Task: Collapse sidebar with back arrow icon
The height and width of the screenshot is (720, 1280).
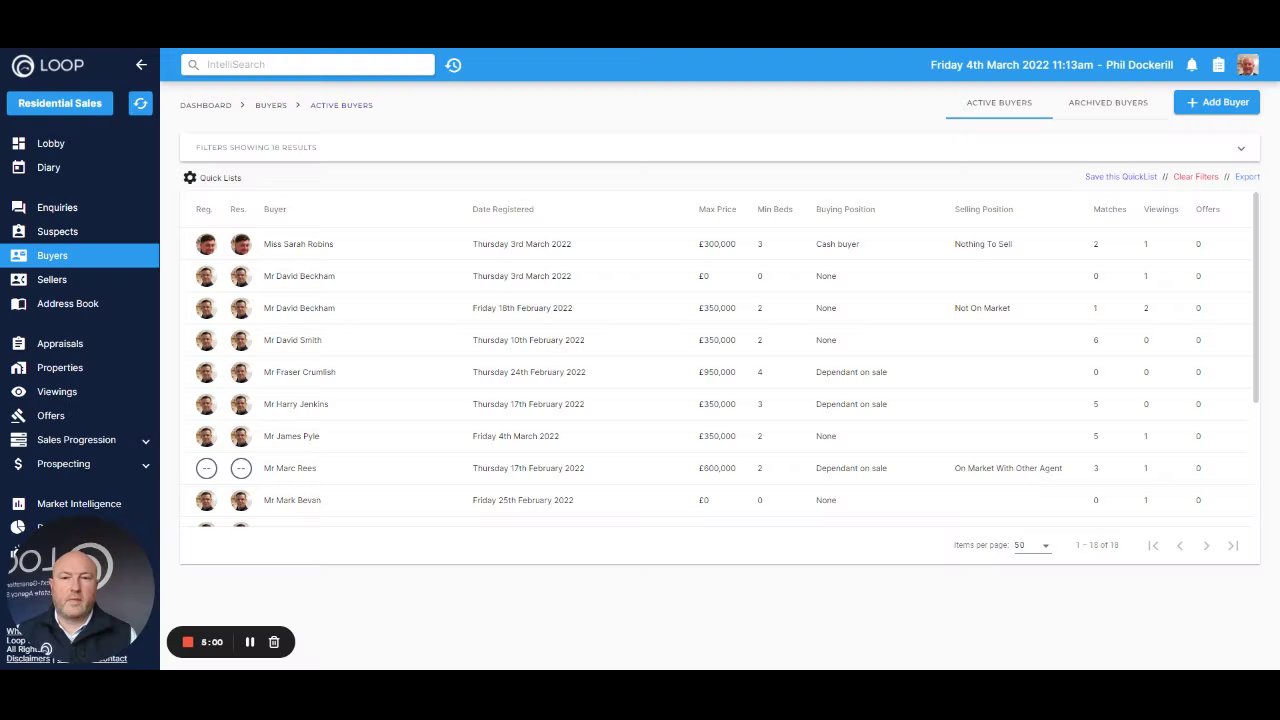Action: pos(141,65)
